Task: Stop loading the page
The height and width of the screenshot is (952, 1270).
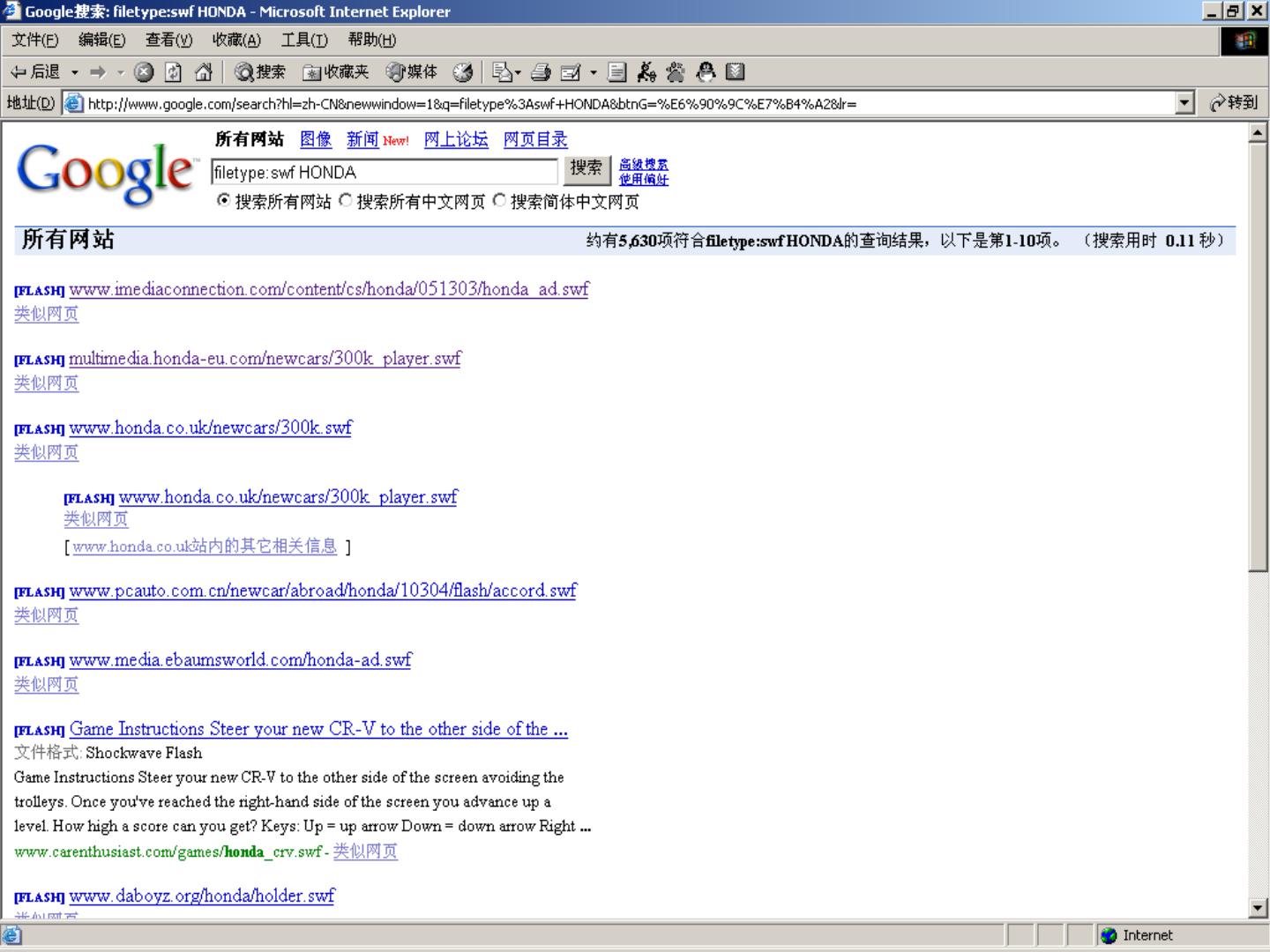Action: pos(144,72)
